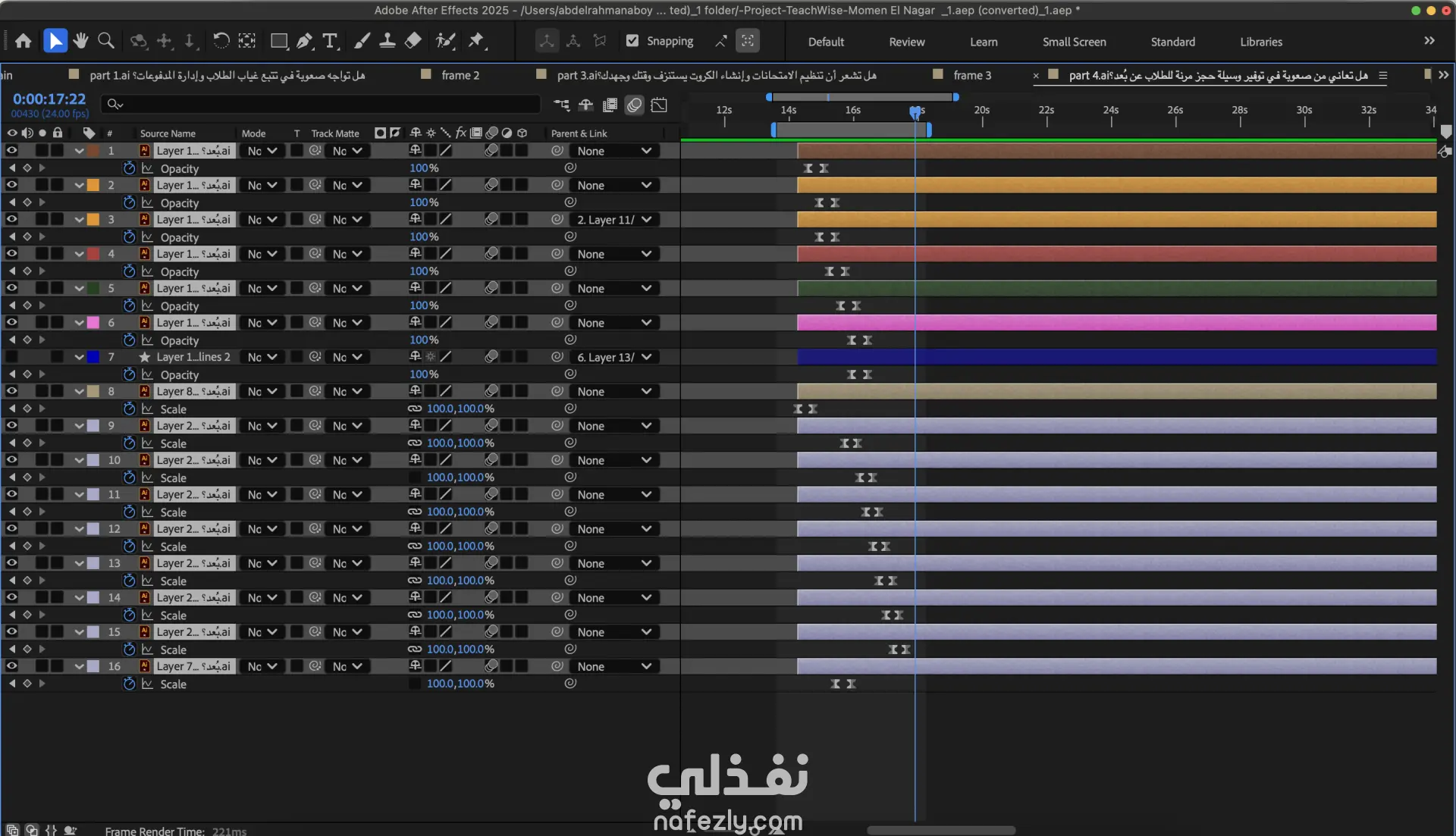The width and height of the screenshot is (1456, 836).
Task: Click layer 6 pink label color
Action: tap(93, 323)
